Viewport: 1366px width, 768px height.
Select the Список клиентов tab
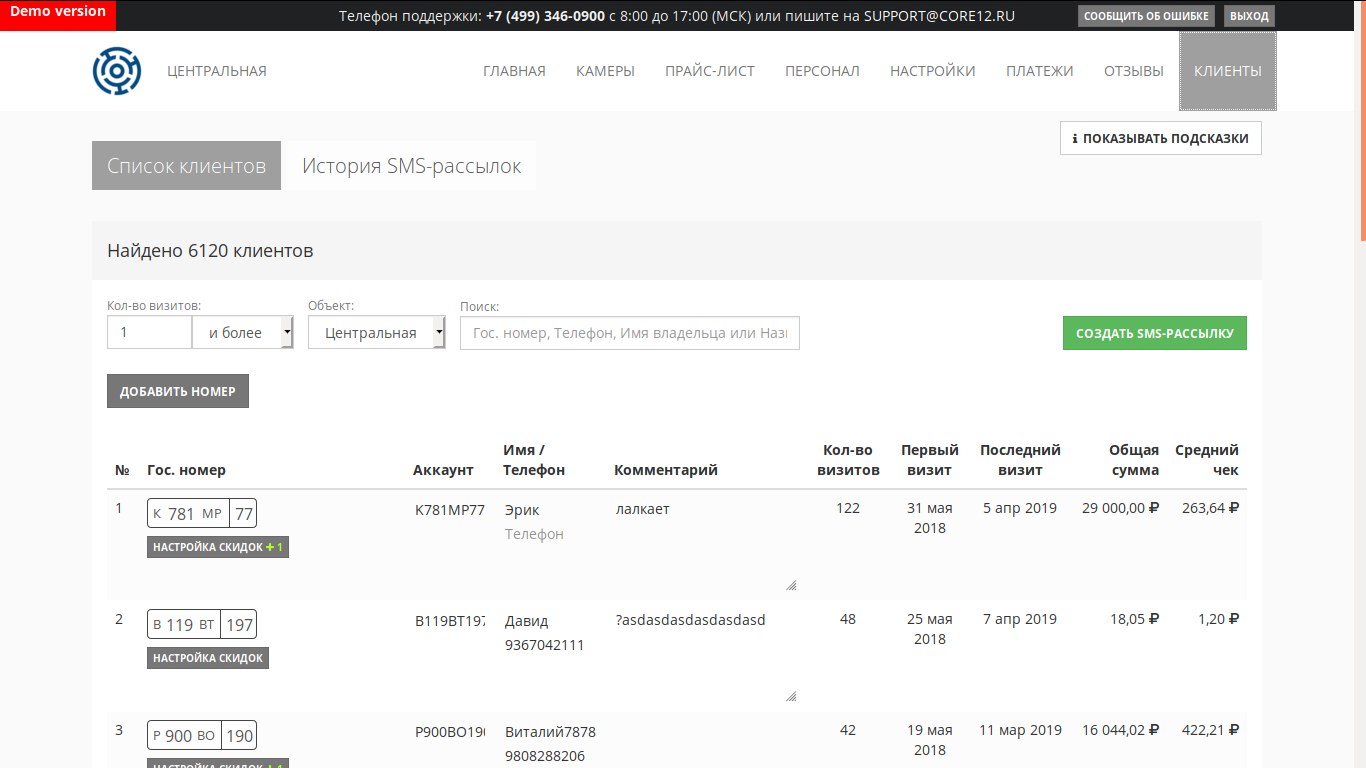(x=187, y=166)
